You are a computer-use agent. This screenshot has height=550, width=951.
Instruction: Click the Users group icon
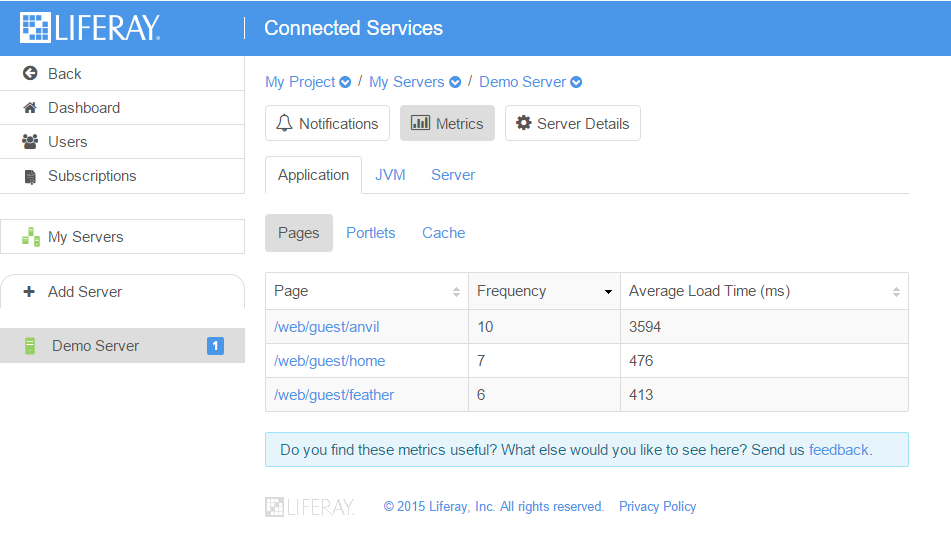coord(30,142)
